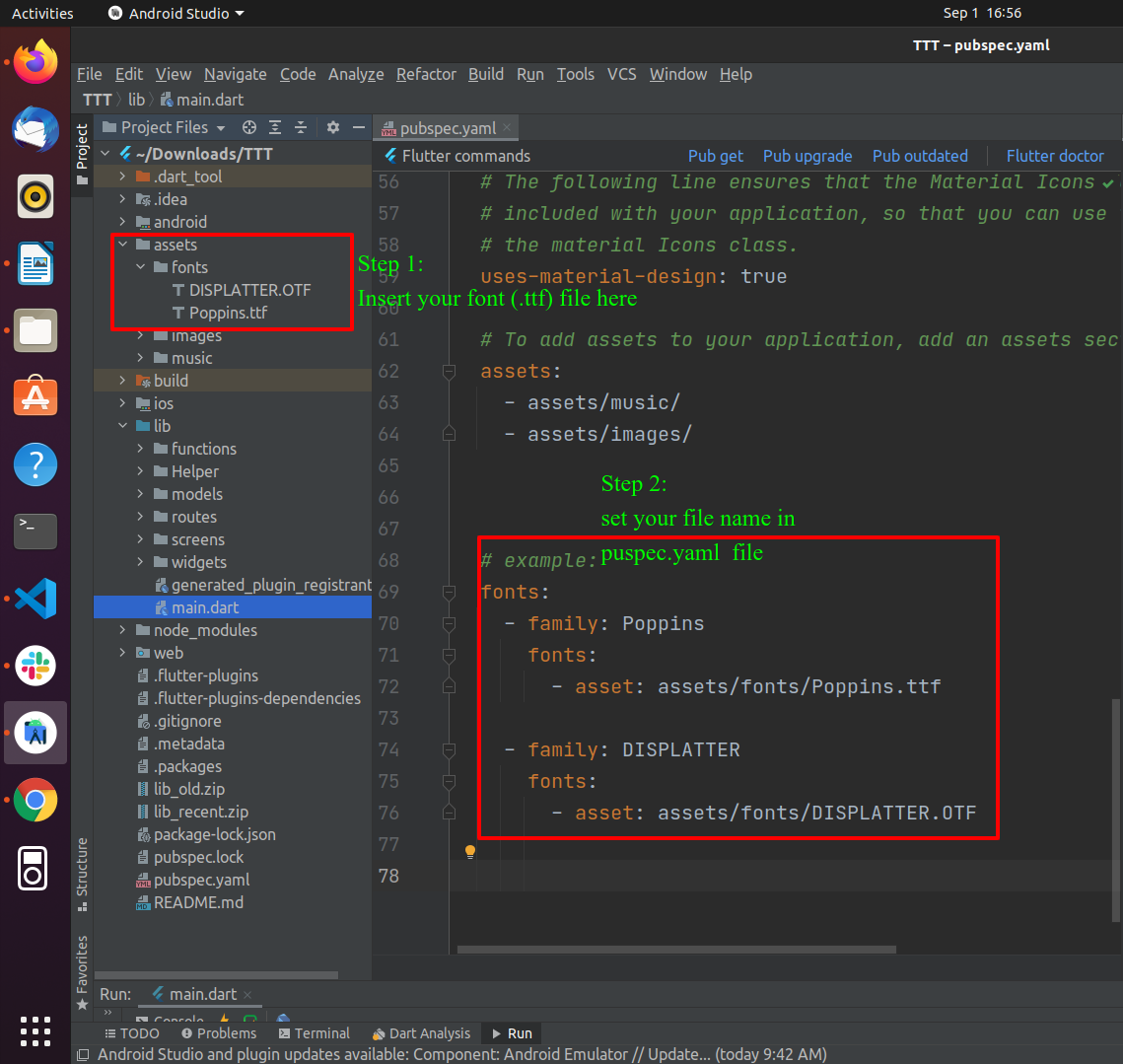The image size is (1123, 1064).
Task: Toggle the Project tool window side tab
Action: pos(82,154)
